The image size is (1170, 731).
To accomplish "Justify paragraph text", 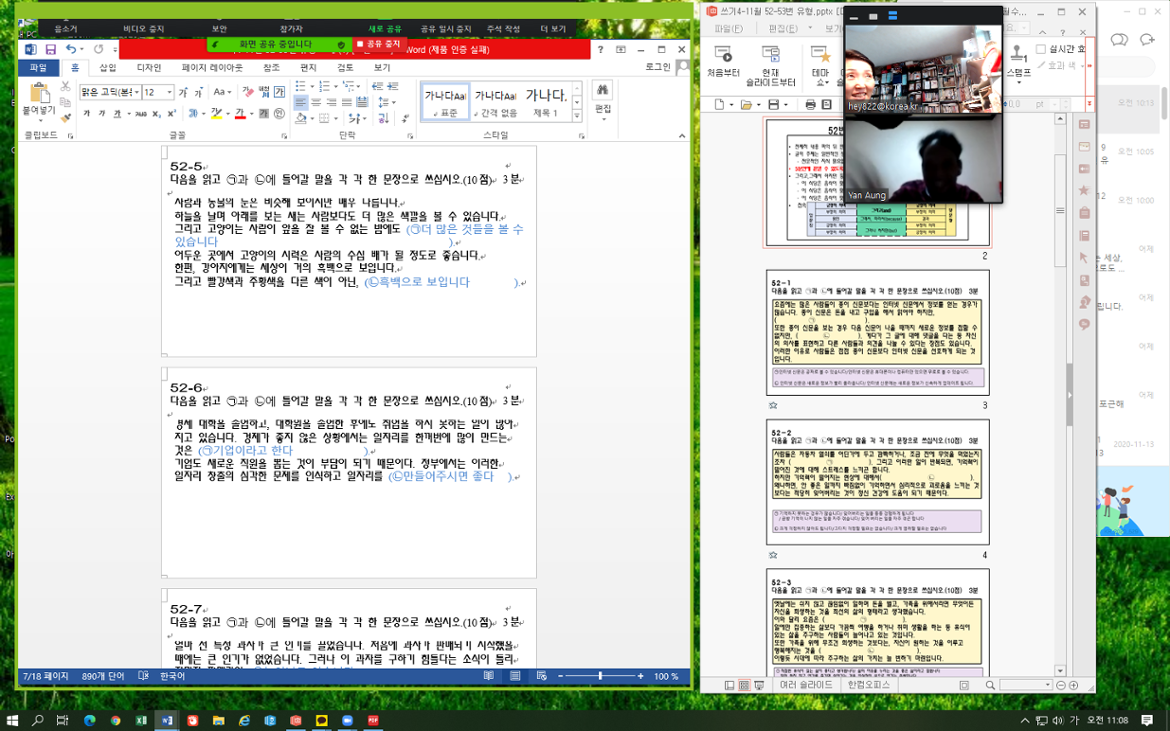I will [x=346, y=102].
